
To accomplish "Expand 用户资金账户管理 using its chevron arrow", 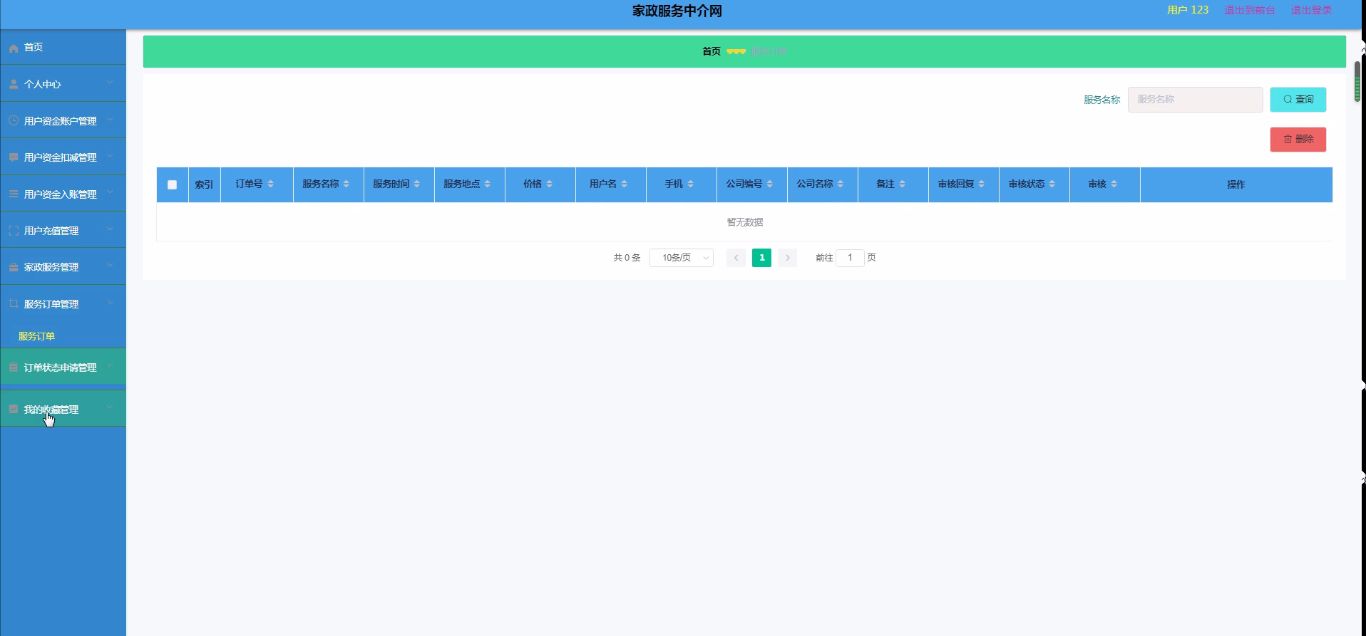I will pyautogui.click(x=110, y=120).
